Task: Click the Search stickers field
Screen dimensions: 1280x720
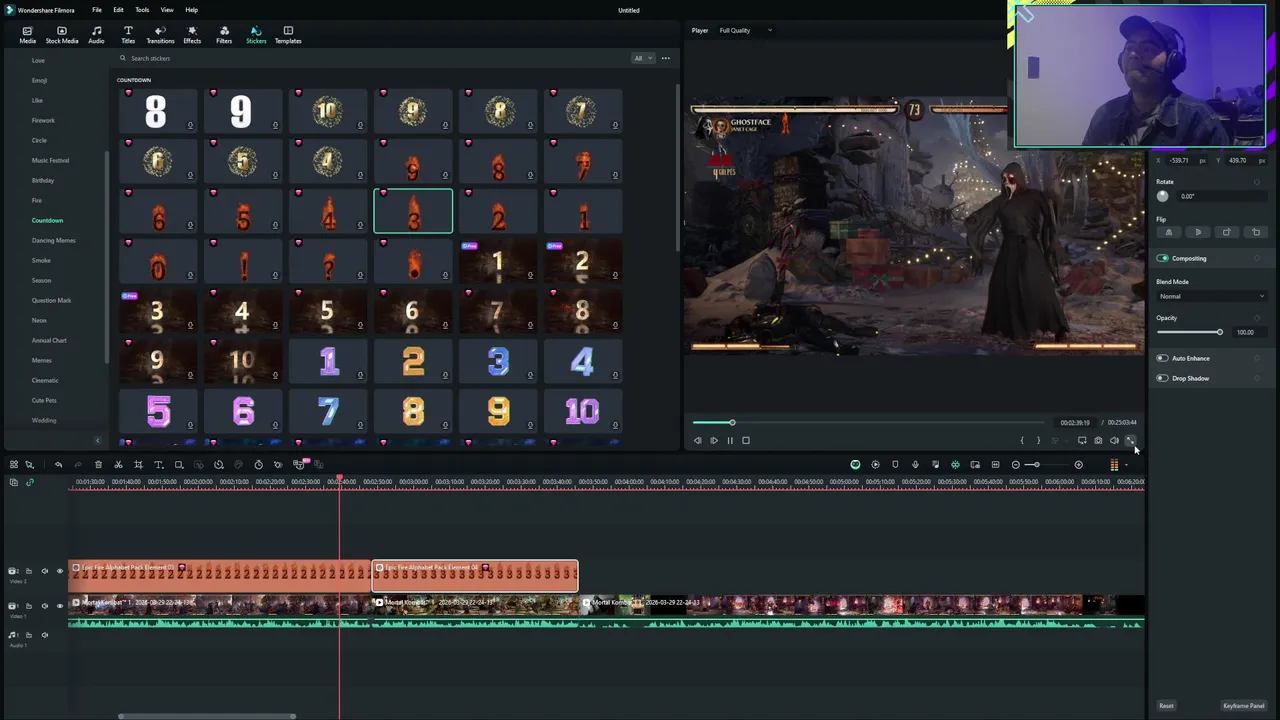Action: coord(370,58)
